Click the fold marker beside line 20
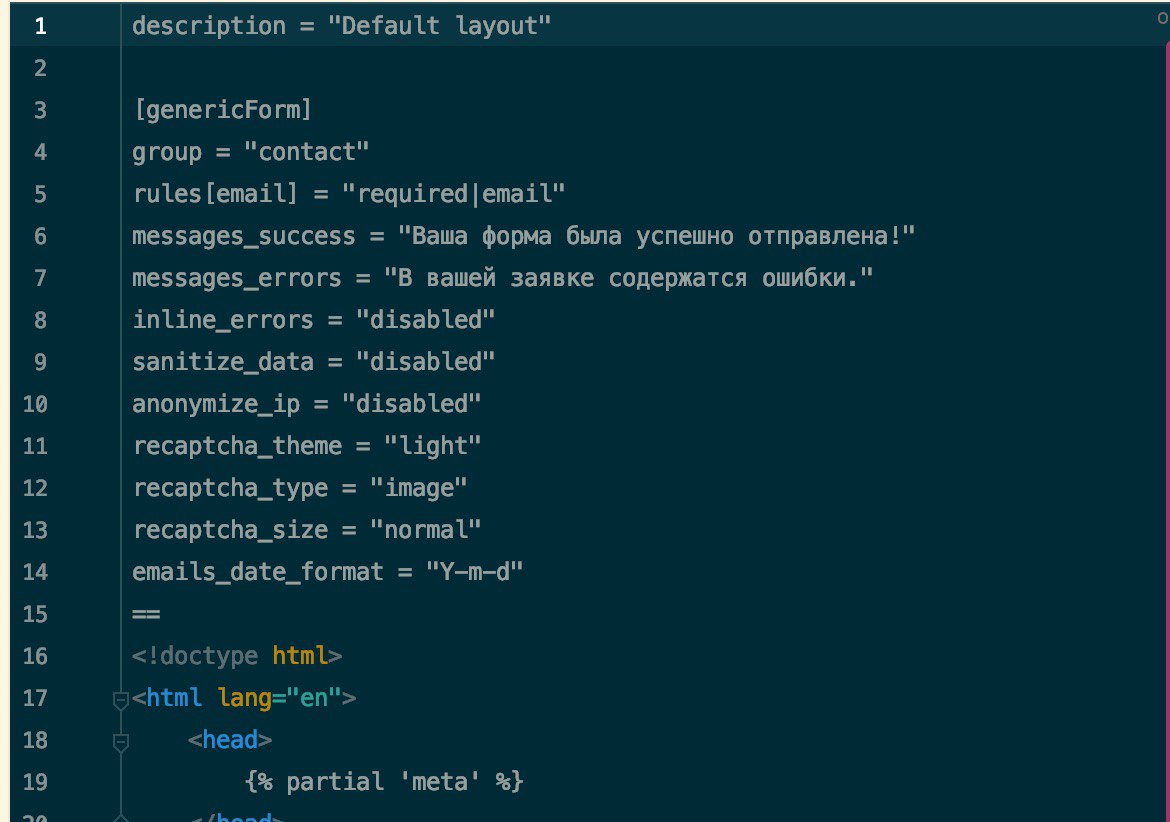Screen dimensions: 1170x822 (120, 818)
